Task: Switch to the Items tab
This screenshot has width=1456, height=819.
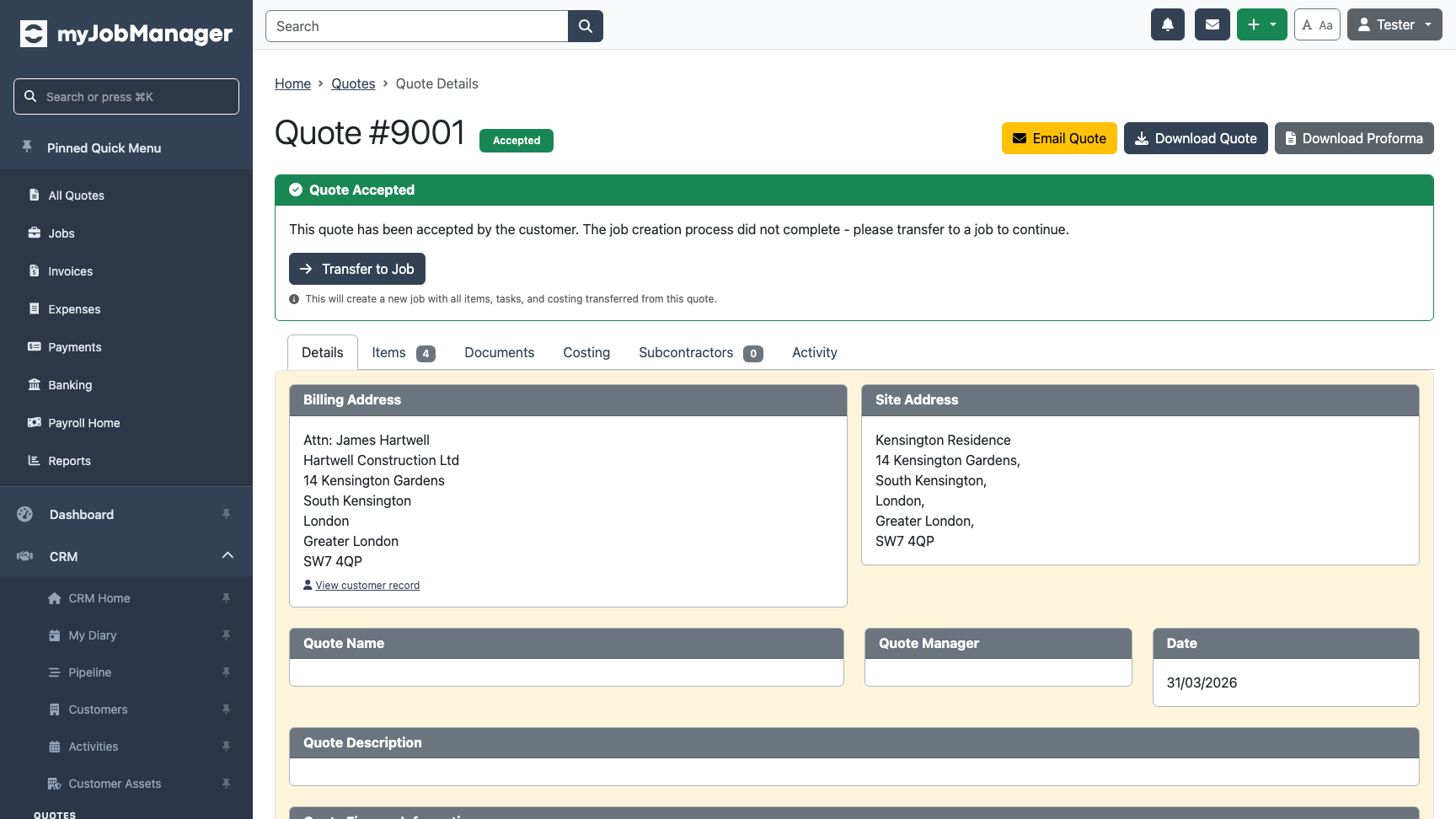Action: 404,352
